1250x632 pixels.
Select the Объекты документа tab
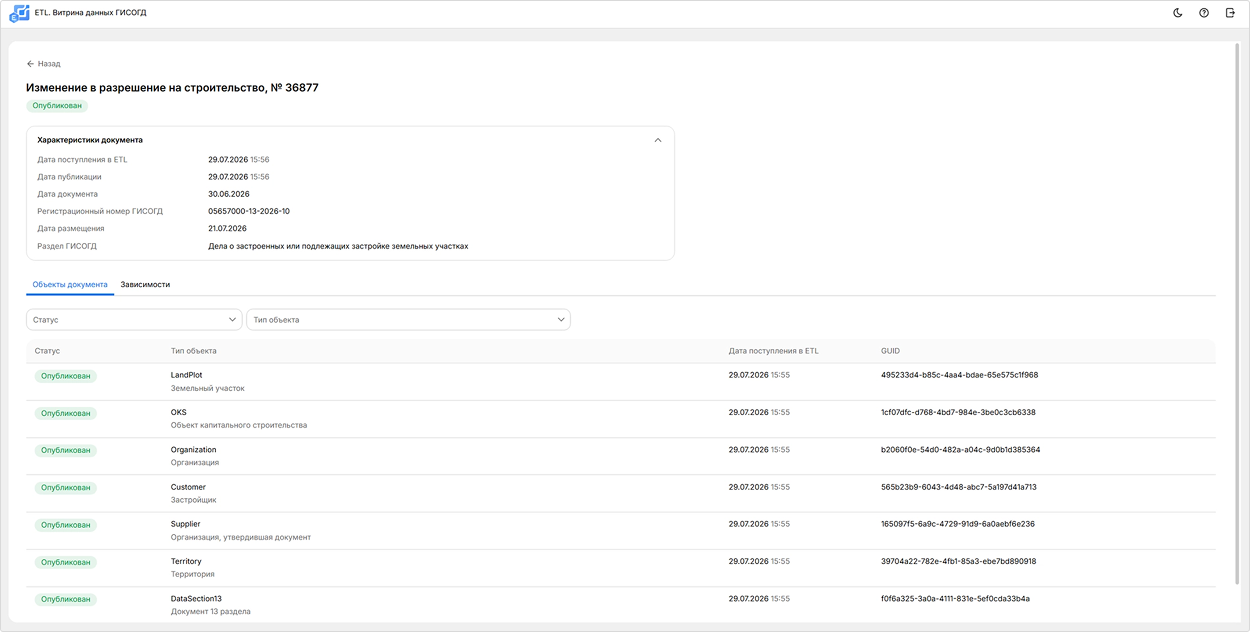[70, 284]
